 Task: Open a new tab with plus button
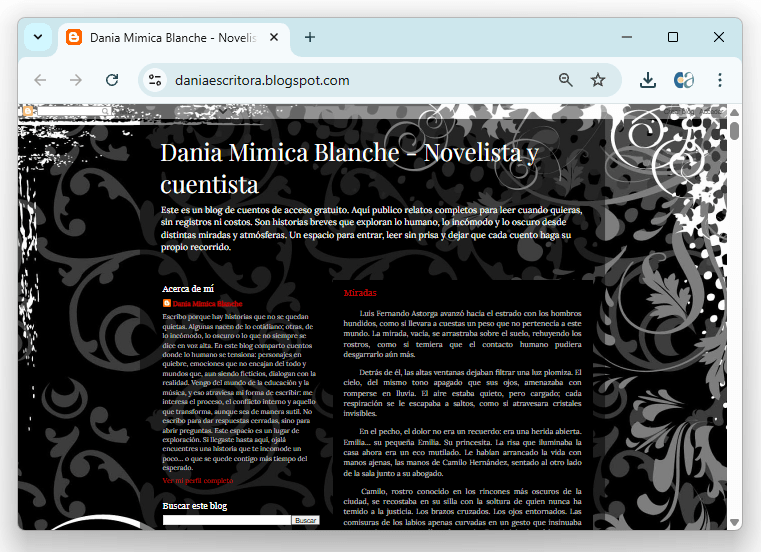310,37
